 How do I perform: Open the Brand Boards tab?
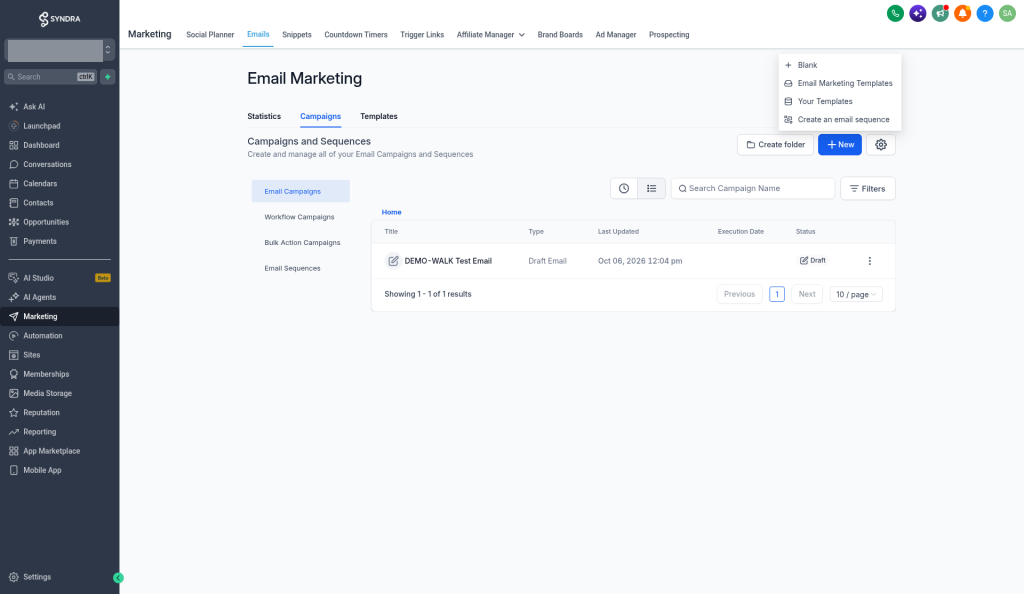(x=560, y=35)
